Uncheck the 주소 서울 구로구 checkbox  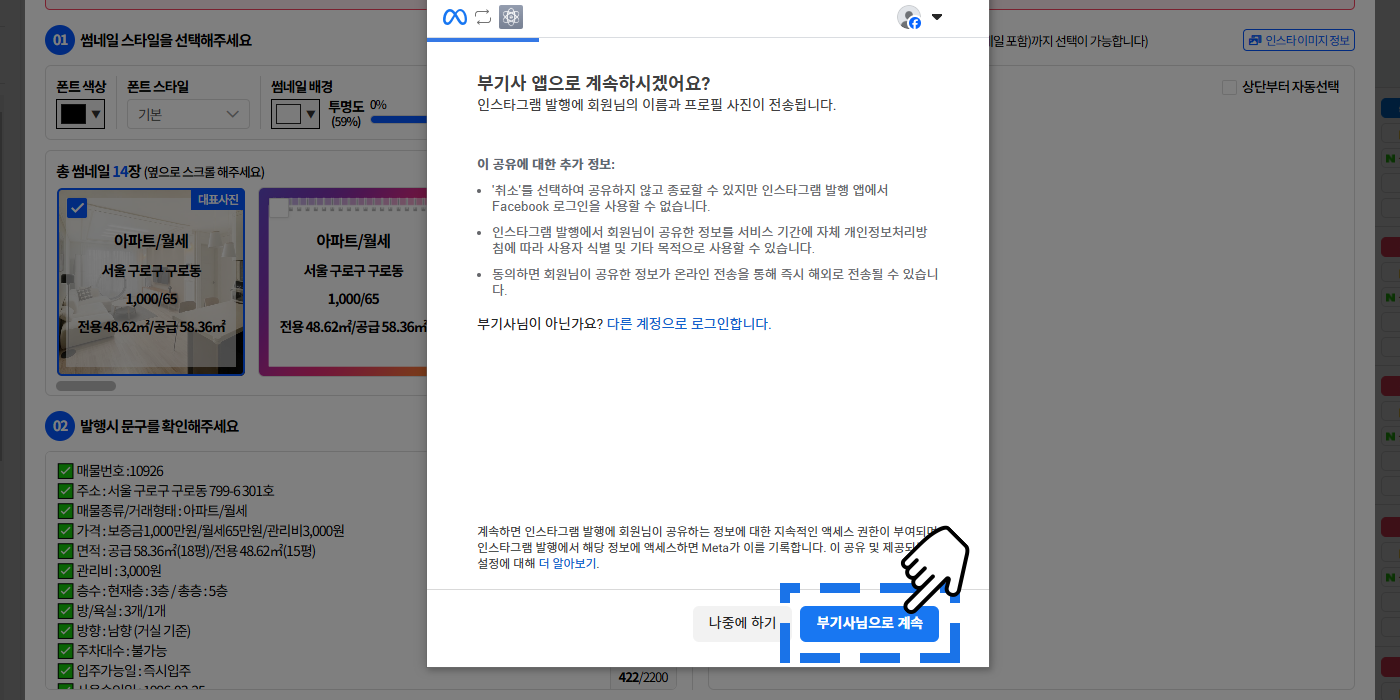click(x=65, y=491)
